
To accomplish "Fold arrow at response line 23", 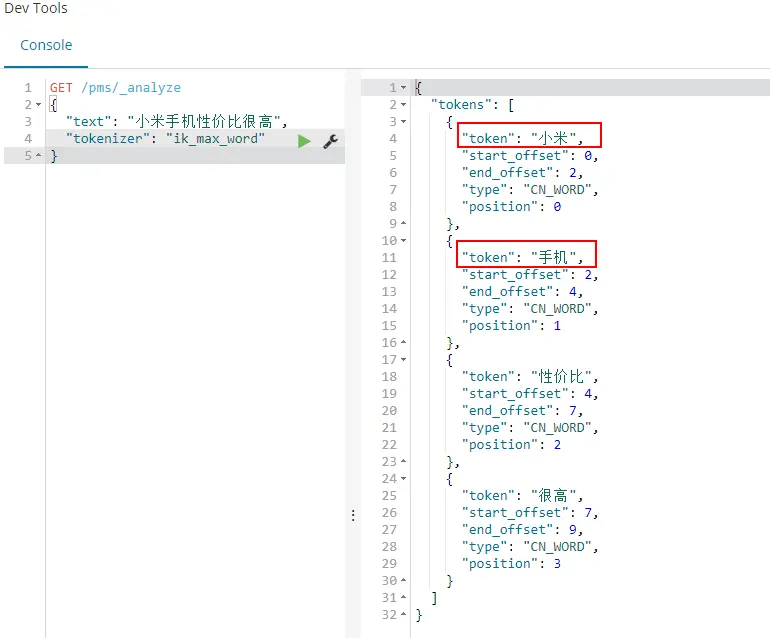I will click(404, 461).
